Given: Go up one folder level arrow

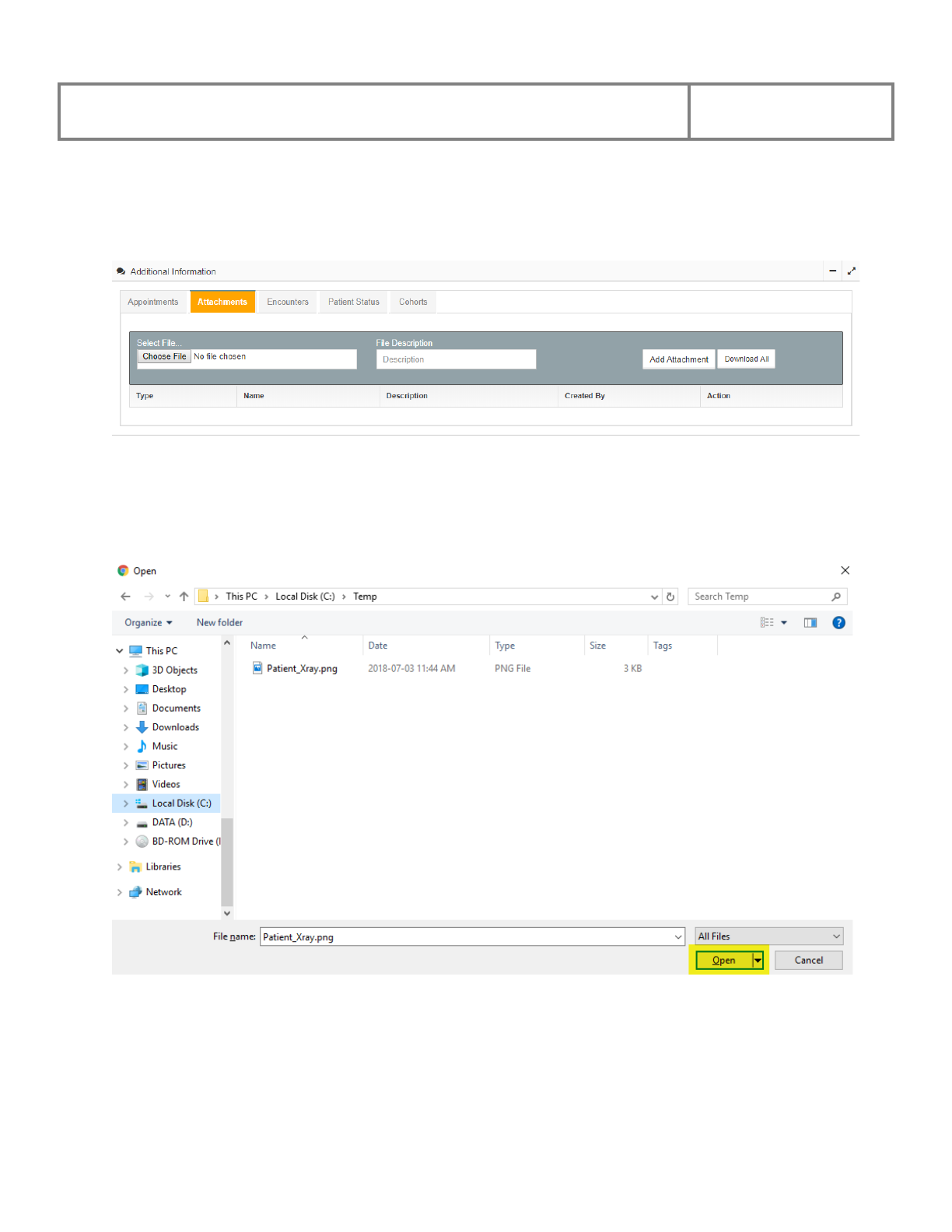Looking at the screenshot, I should point(184,597).
